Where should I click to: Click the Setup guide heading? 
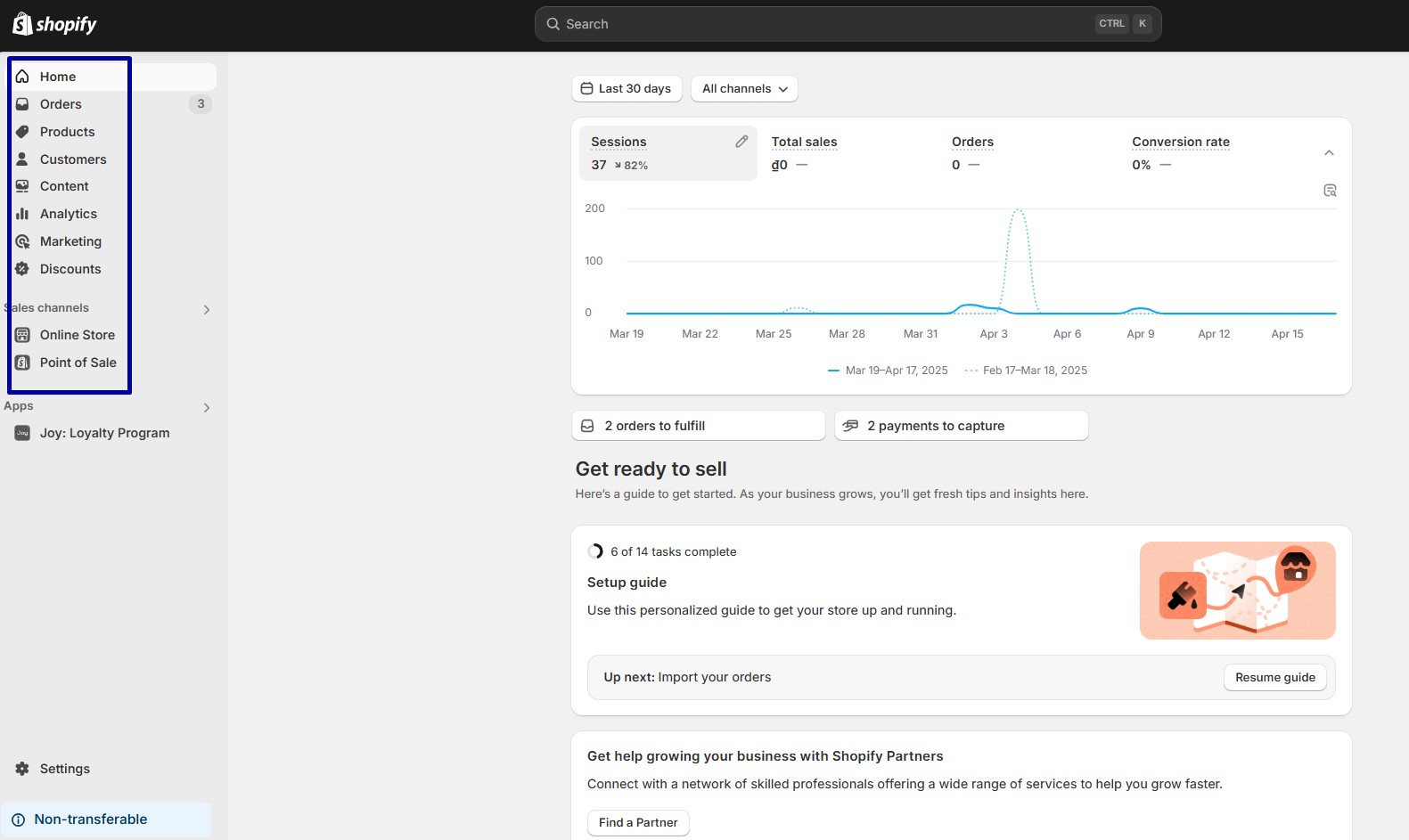click(627, 583)
